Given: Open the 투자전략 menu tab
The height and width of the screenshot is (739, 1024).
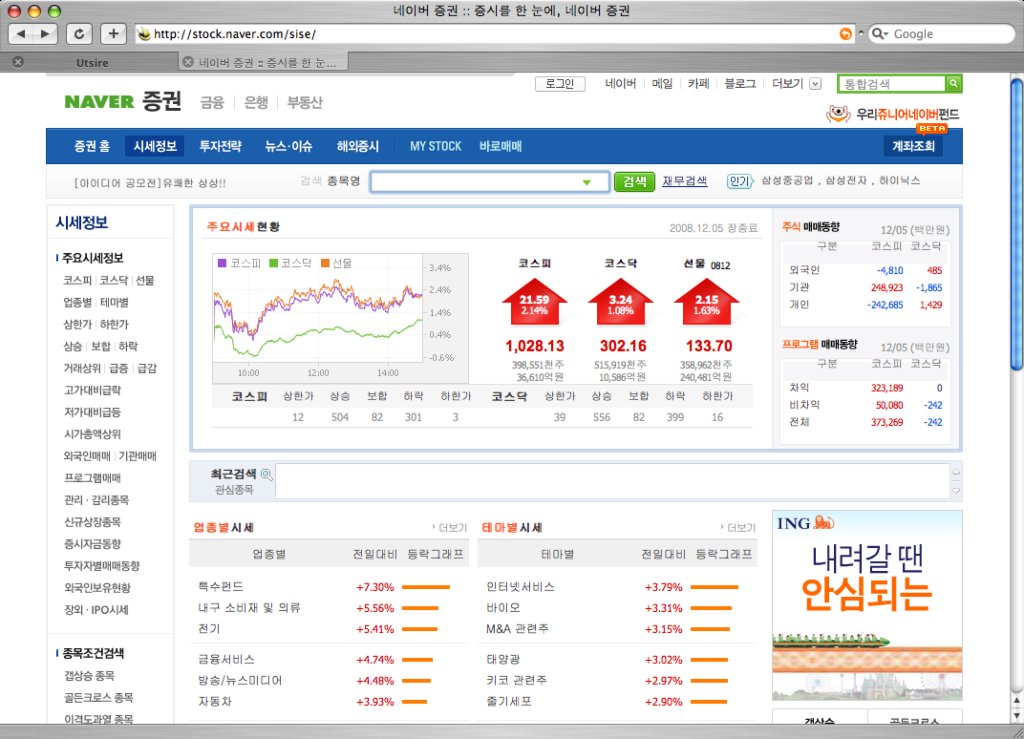Looking at the screenshot, I should point(221,146).
